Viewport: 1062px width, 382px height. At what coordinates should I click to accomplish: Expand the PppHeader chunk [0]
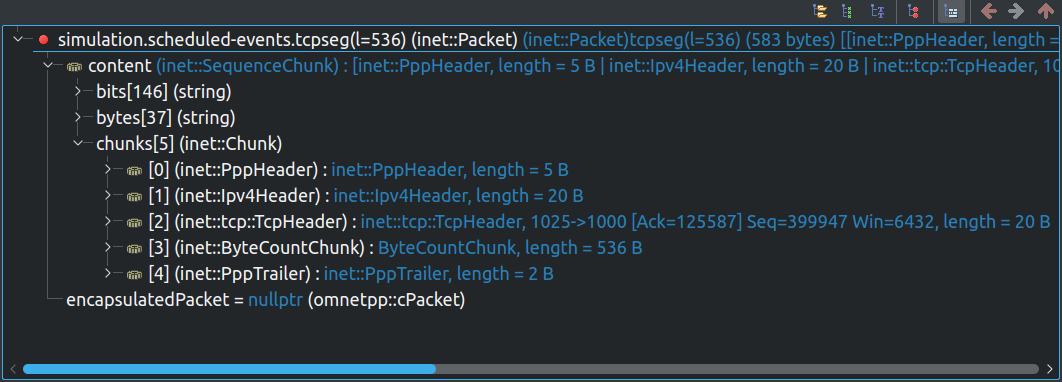click(109, 170)
